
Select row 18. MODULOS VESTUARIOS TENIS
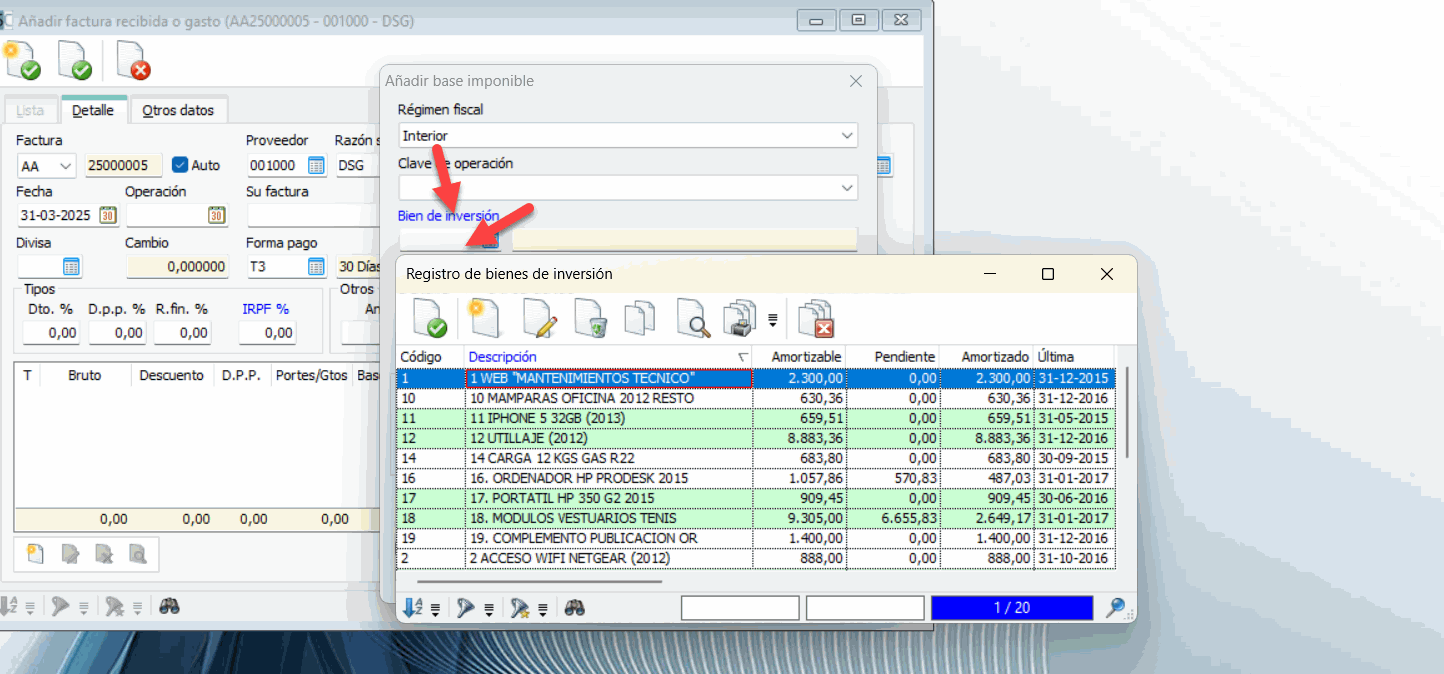pos(755,518)
